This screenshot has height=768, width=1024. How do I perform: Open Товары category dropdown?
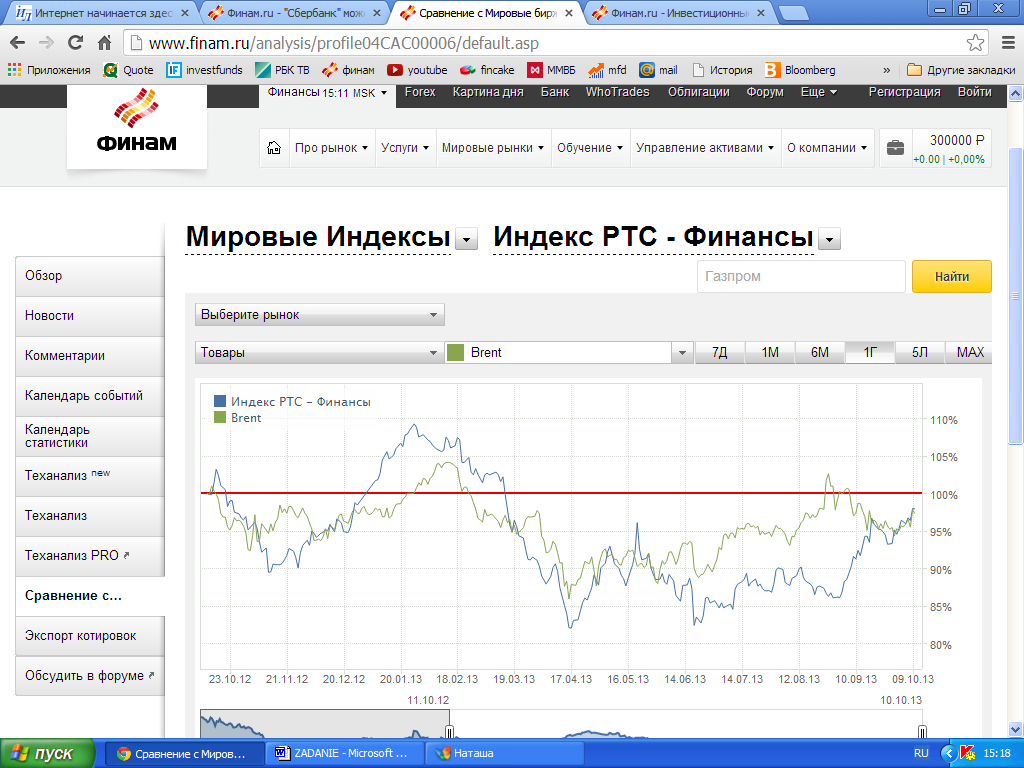(319, 353)
